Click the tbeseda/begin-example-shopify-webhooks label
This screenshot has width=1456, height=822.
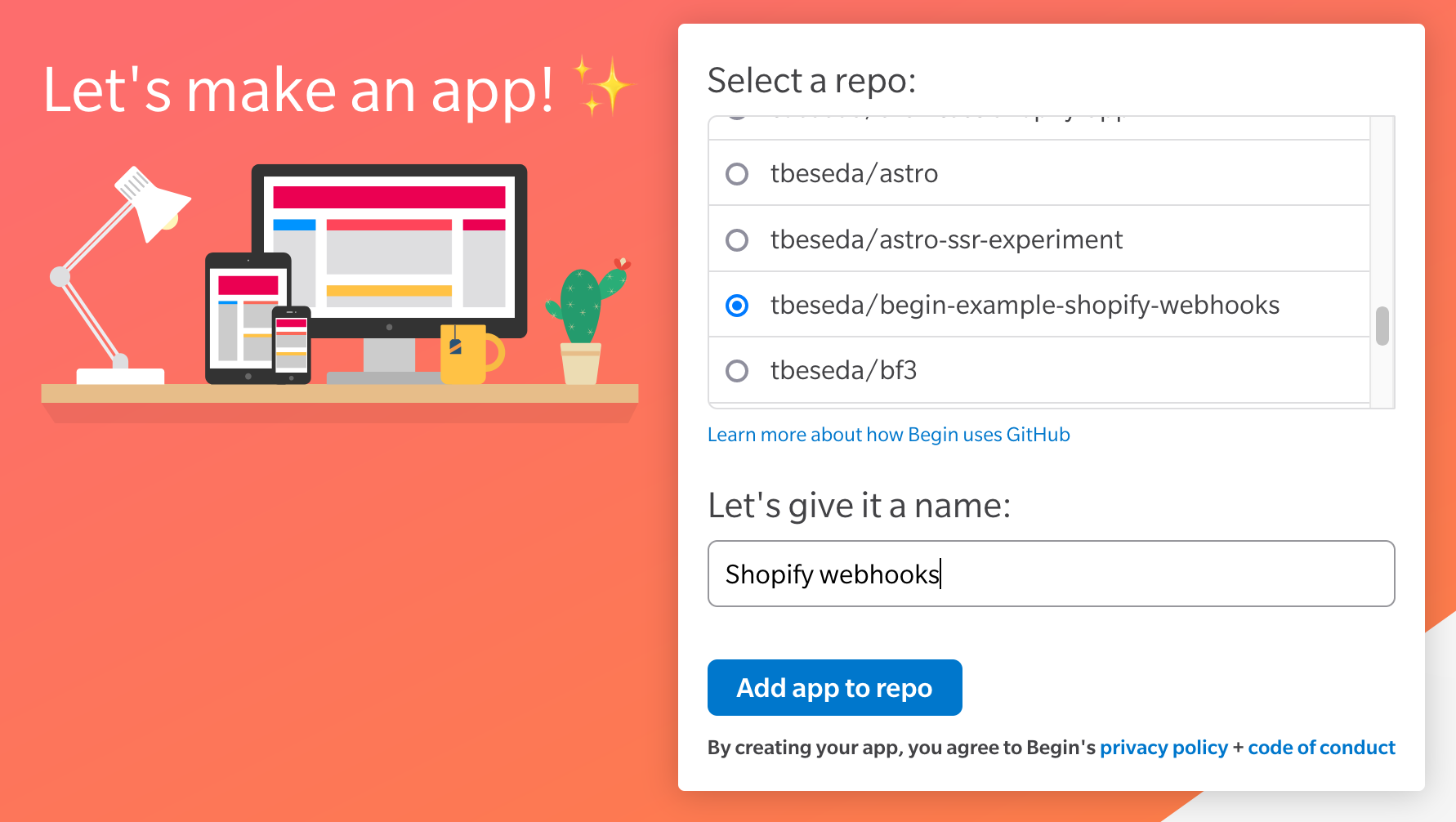coord(1025,306)
